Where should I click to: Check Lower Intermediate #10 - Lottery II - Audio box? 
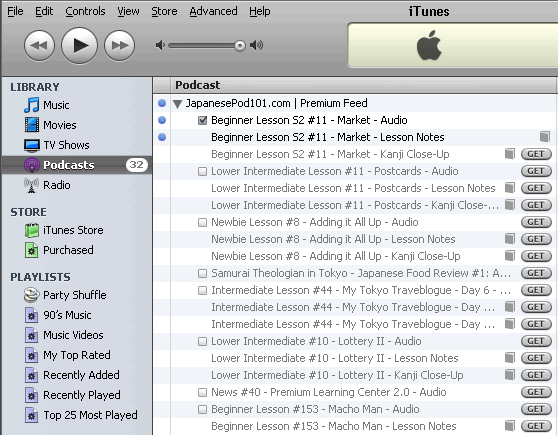point(202,341)
